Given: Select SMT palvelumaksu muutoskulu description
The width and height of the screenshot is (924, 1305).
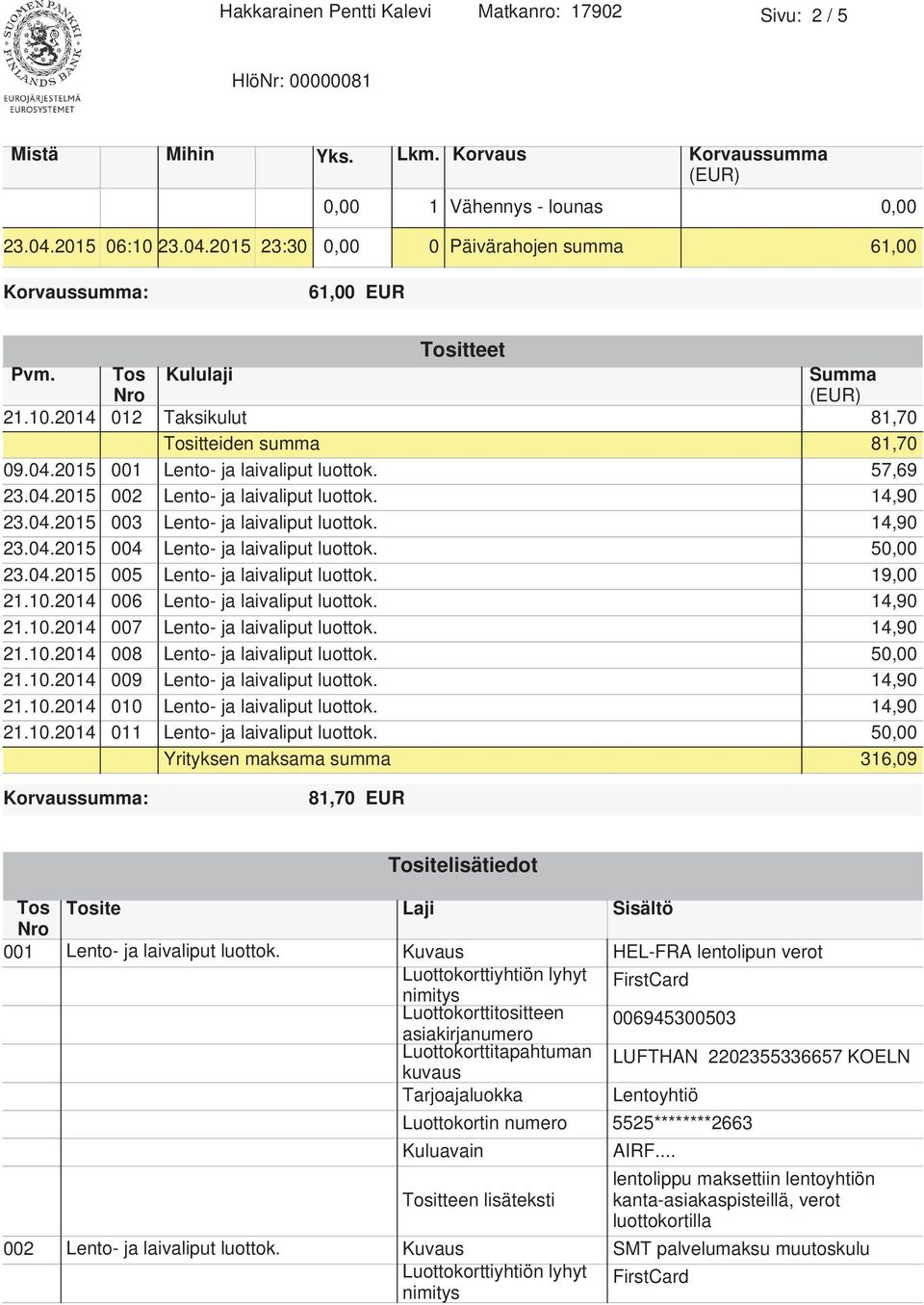Looking at the screenshot, I should [741, 1249].
